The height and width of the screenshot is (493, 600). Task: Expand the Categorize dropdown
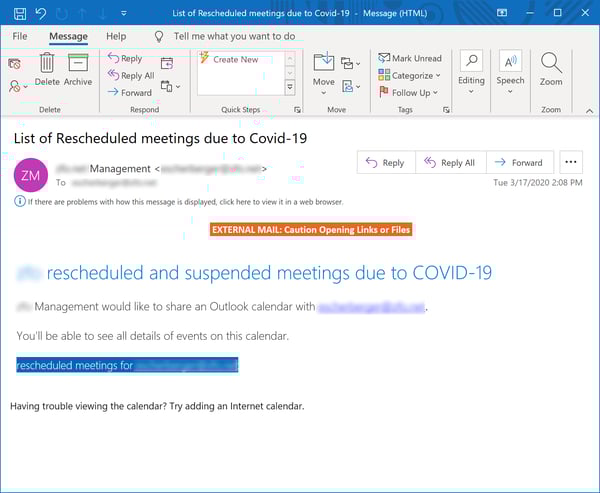pos(411,75)
